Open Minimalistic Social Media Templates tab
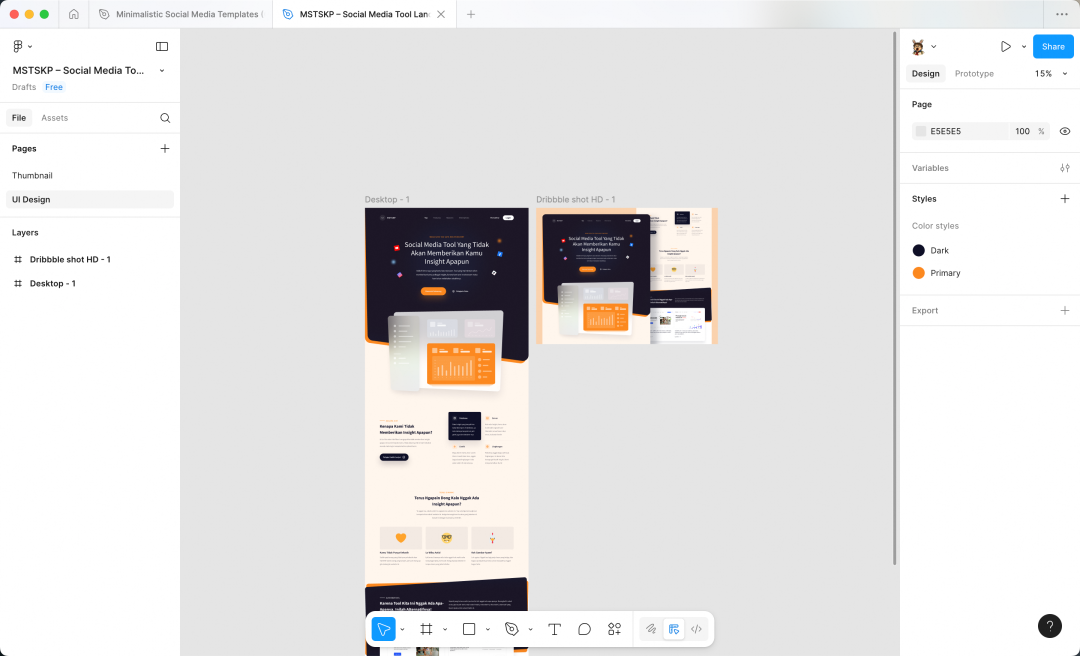The height and width of the screenshot is (656, 1080). click(x=181, y=14)
